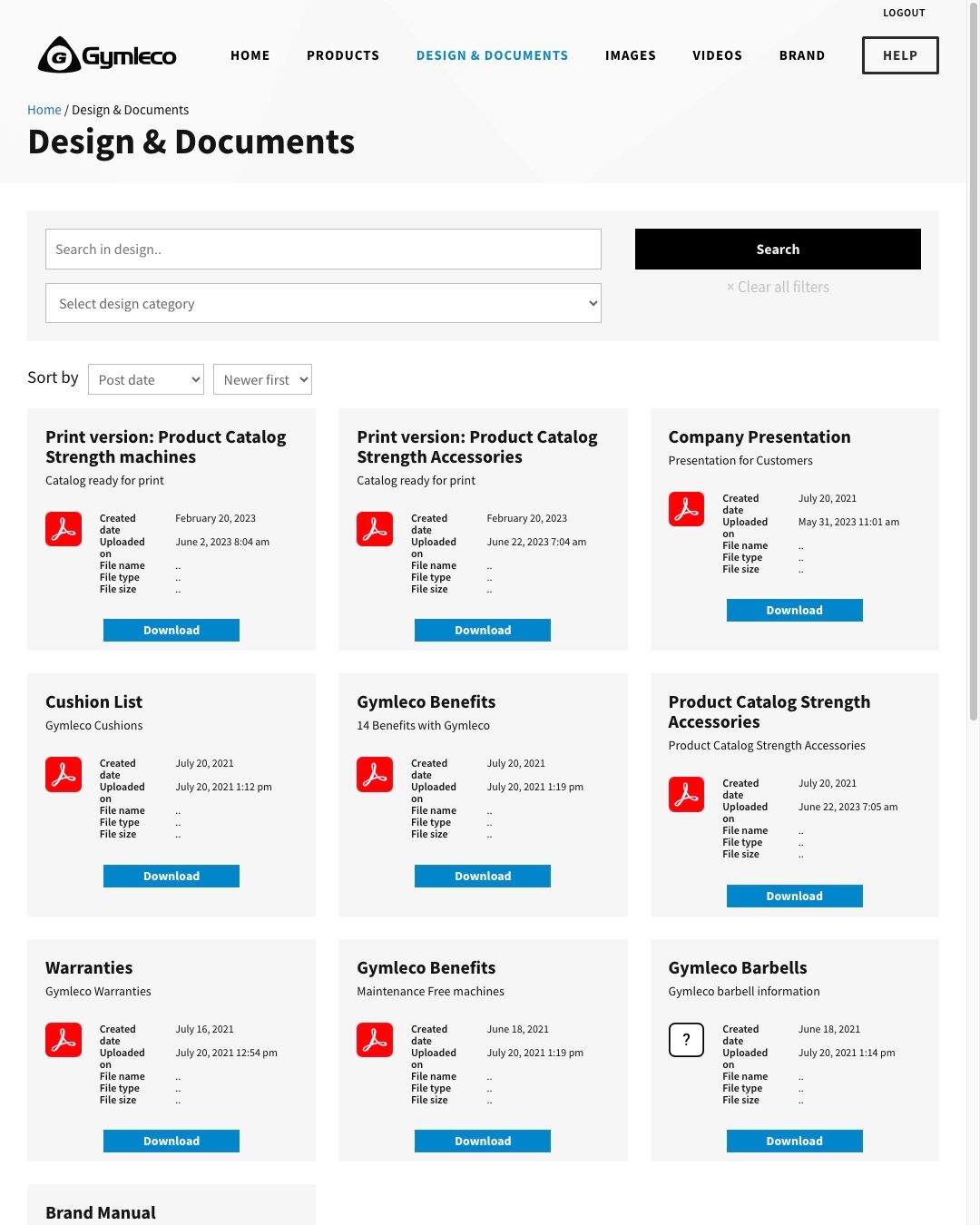
Task: Open the Products menu
Action: (343, 55)
